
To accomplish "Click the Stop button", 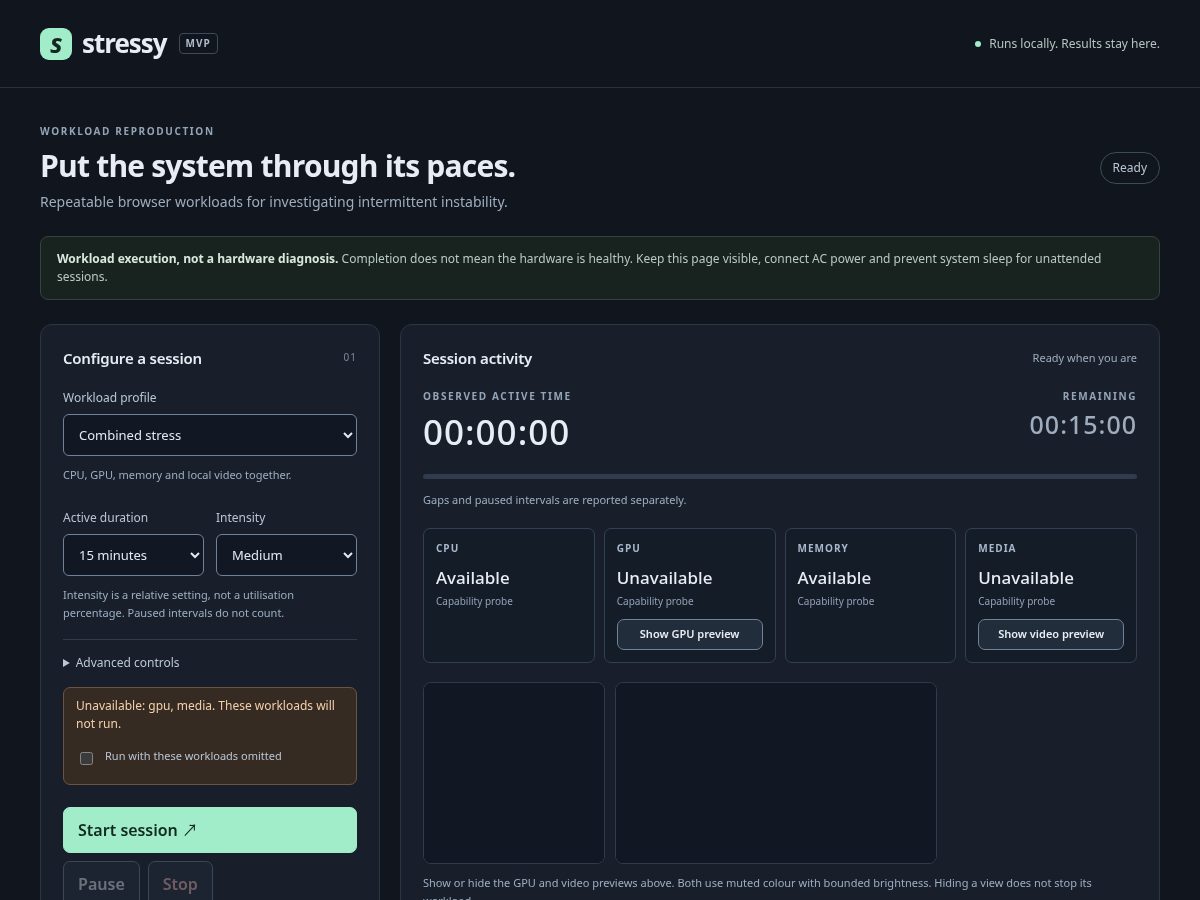I will point(180,883).
